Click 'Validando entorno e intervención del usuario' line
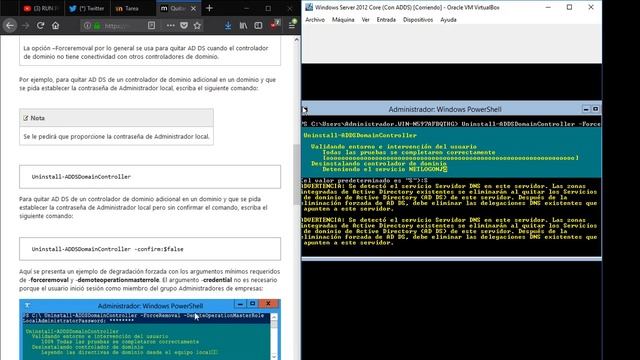Image resolution: width=640 pixels, height=360 pixels. [x=393, y=146]
